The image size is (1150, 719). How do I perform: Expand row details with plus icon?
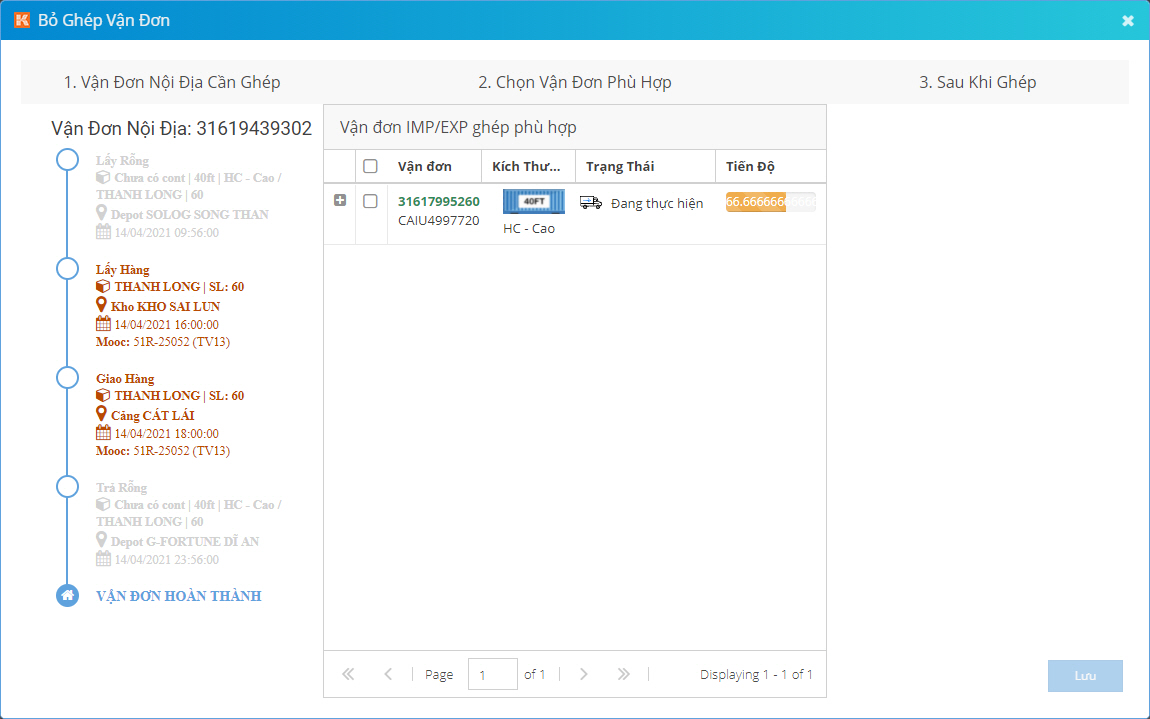[x=340, y=201]
